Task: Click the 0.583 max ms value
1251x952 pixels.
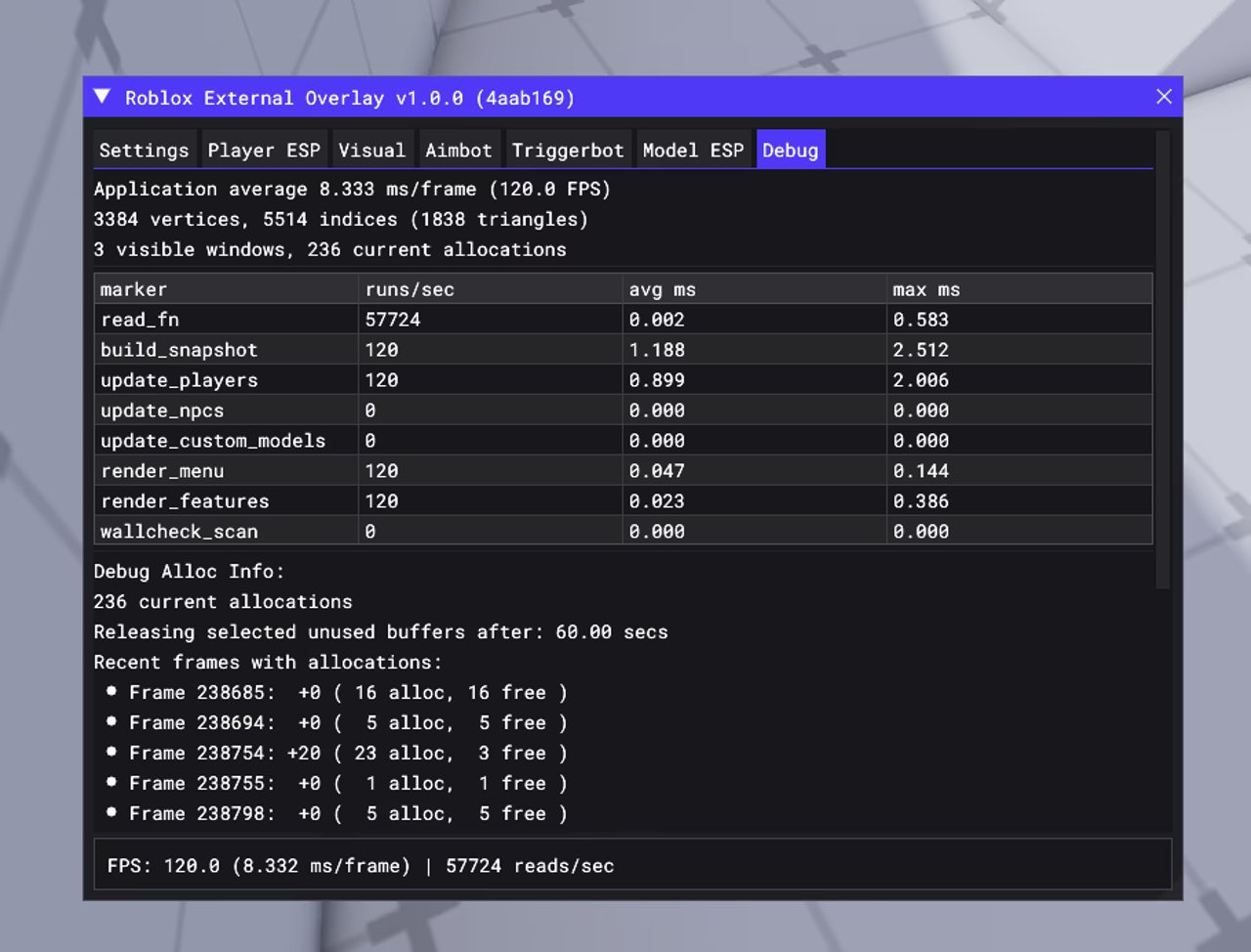Action: 921,320
